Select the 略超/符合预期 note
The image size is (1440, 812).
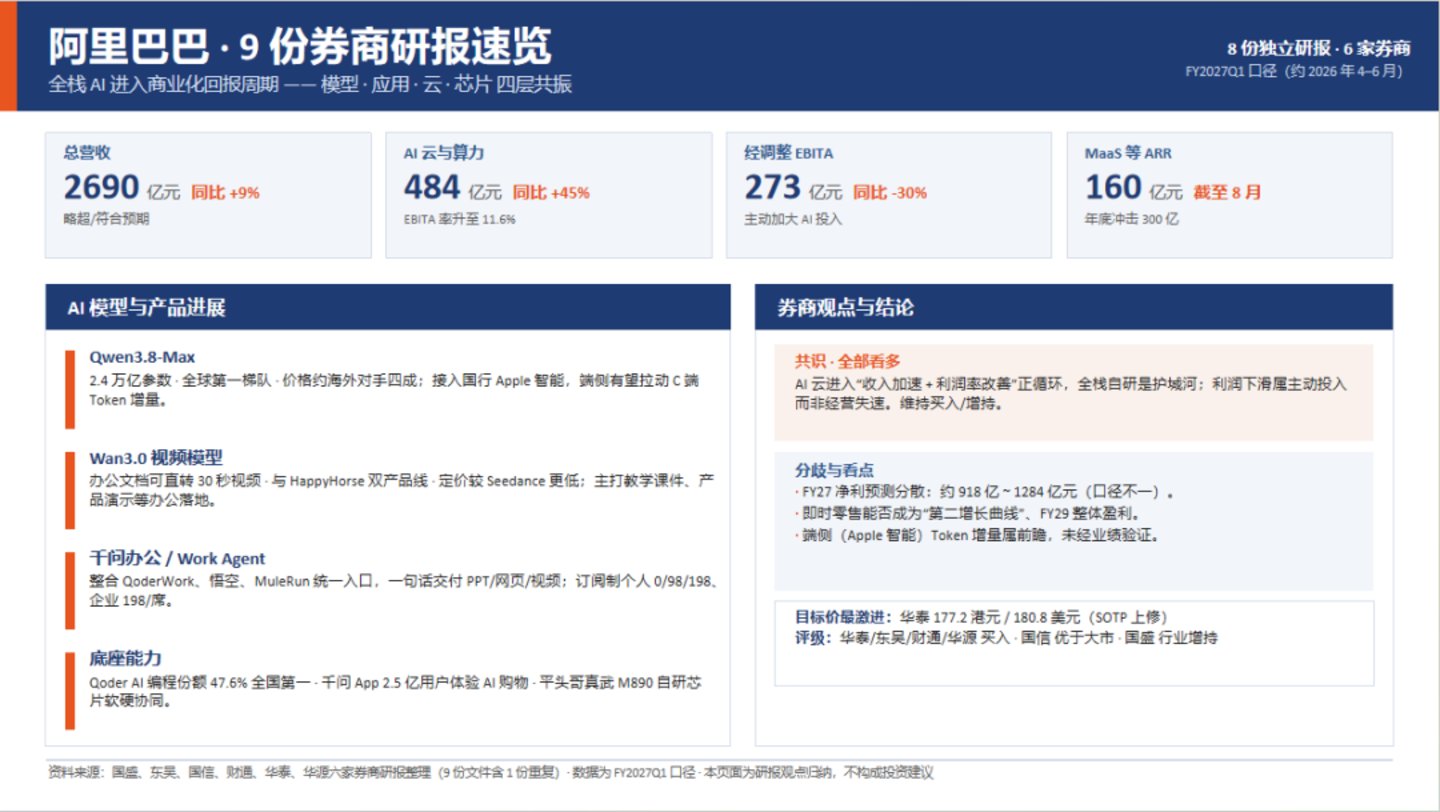[106, 218]
